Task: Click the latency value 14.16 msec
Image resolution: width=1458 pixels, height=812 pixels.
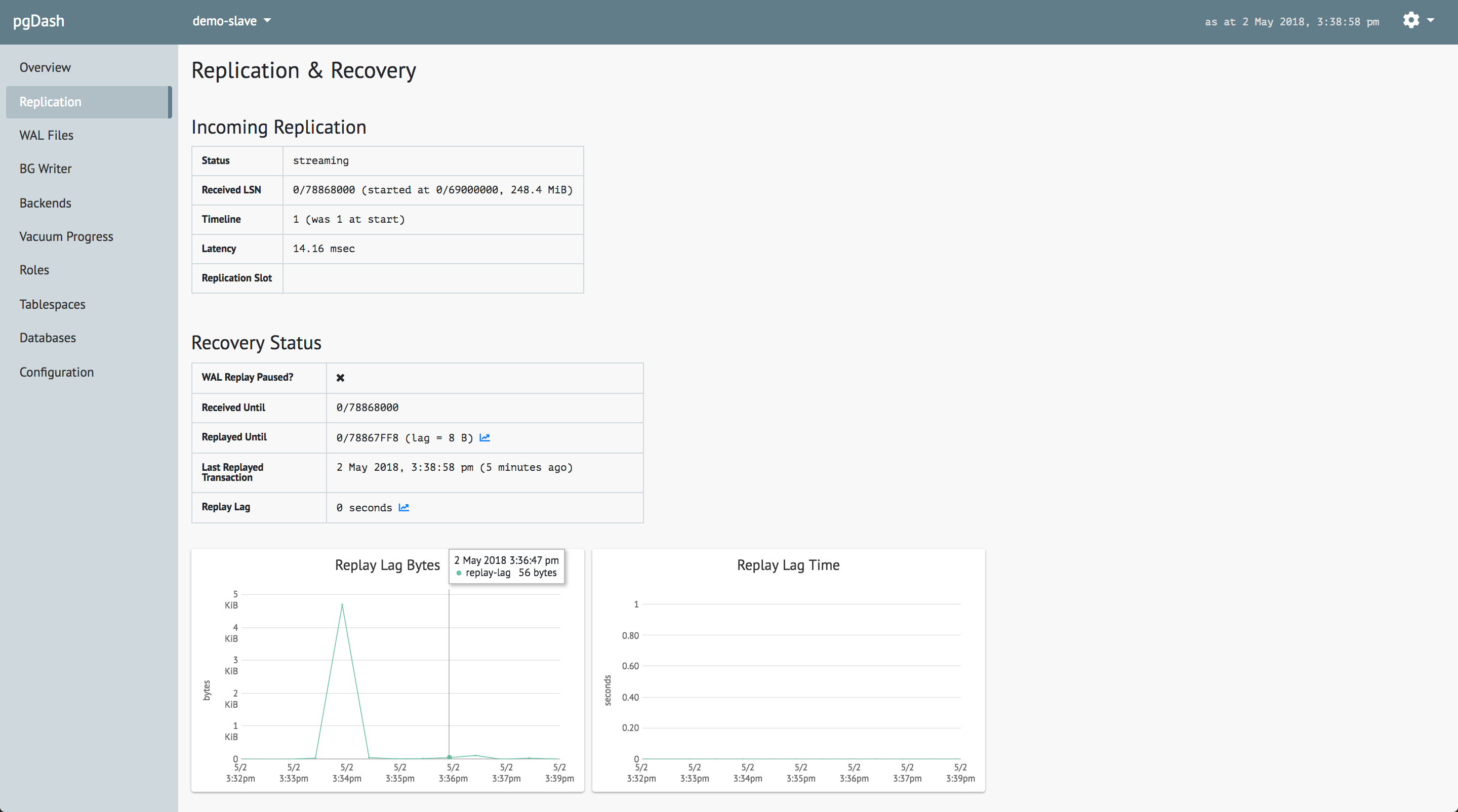Action: click(324, 249)
